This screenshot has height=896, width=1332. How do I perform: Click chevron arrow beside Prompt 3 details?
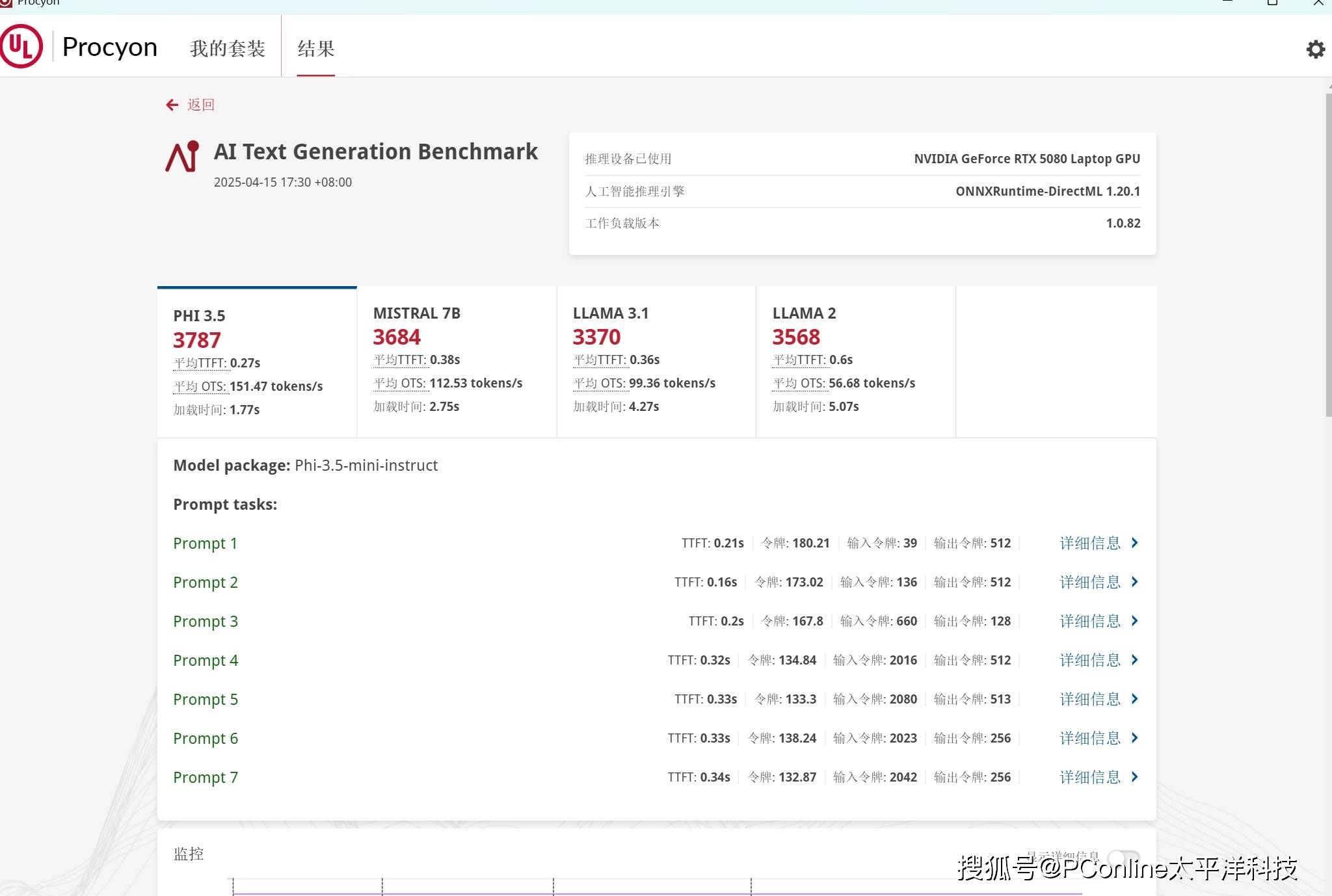coord(1135,621)
